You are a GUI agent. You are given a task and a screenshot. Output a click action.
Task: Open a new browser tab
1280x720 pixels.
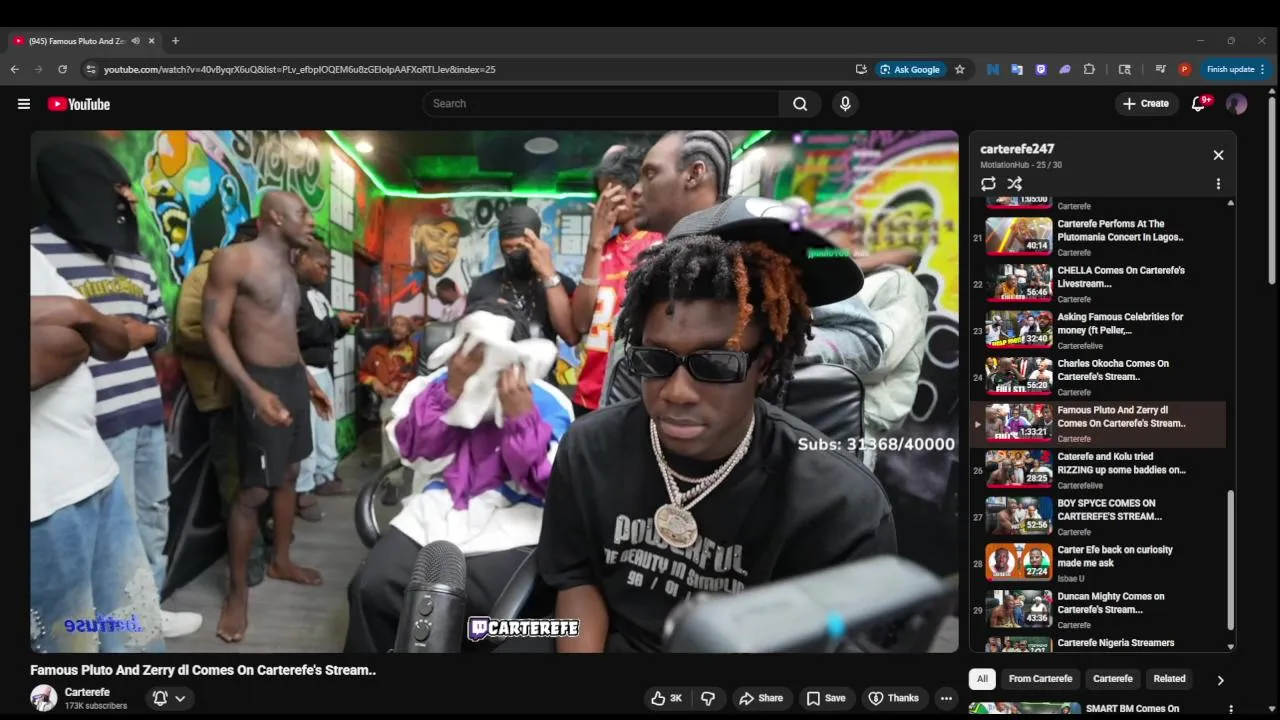(x=175, y=41)
